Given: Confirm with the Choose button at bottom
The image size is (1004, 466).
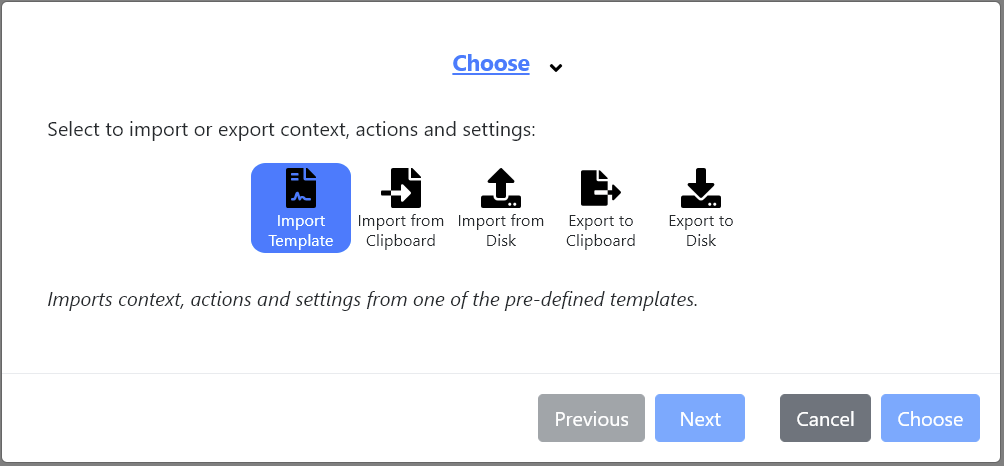Looking at the screenshot, I should [x=930, y=418].
